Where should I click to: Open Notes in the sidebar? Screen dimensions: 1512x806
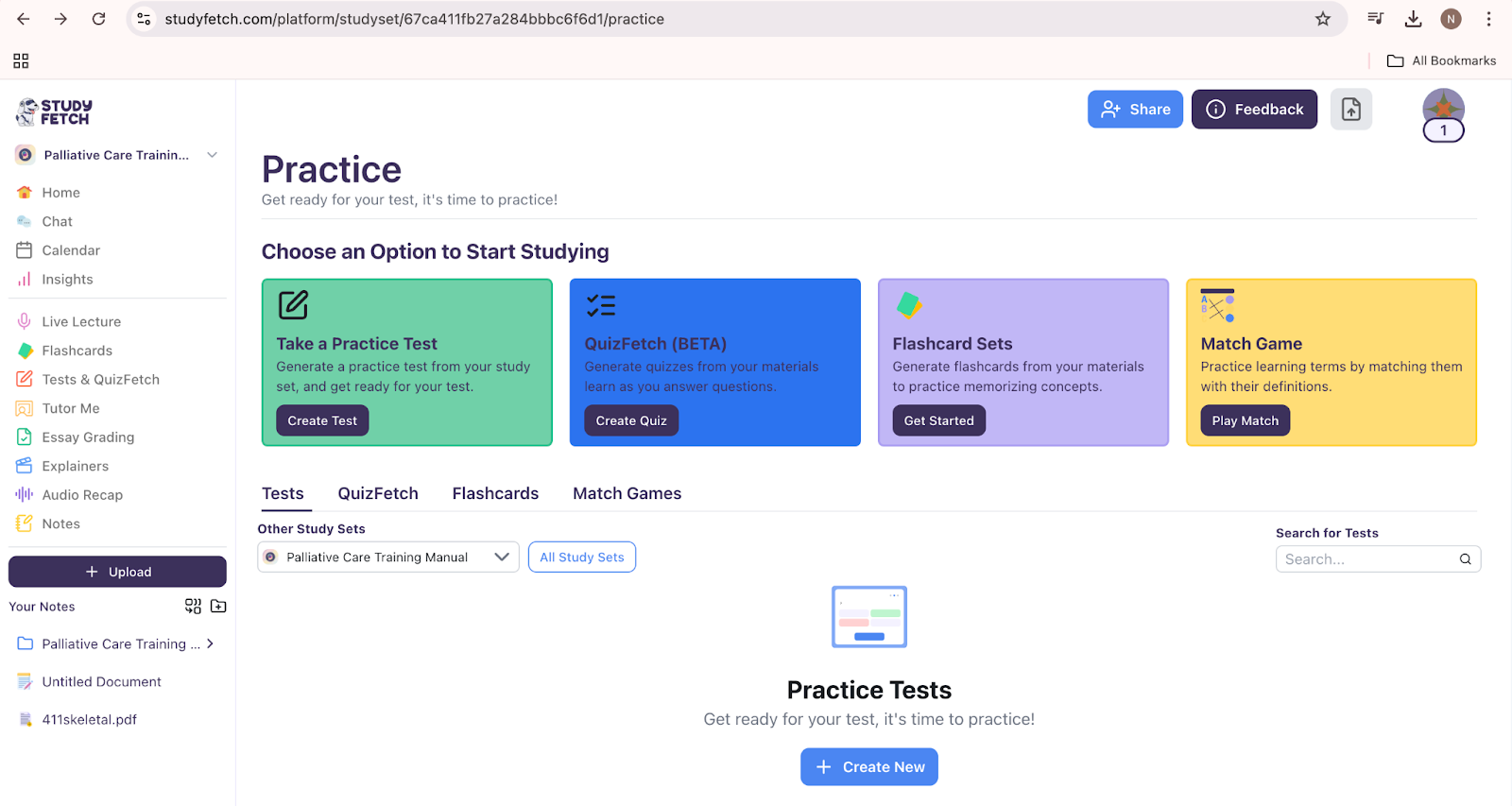coord(60,523)
